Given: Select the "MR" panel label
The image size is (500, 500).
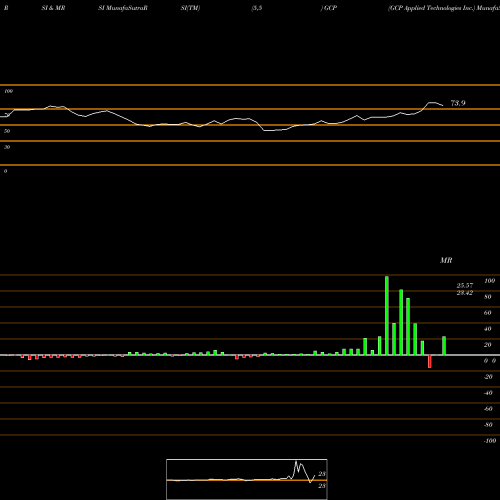Looking at the screenshot, I should (446, 260).
